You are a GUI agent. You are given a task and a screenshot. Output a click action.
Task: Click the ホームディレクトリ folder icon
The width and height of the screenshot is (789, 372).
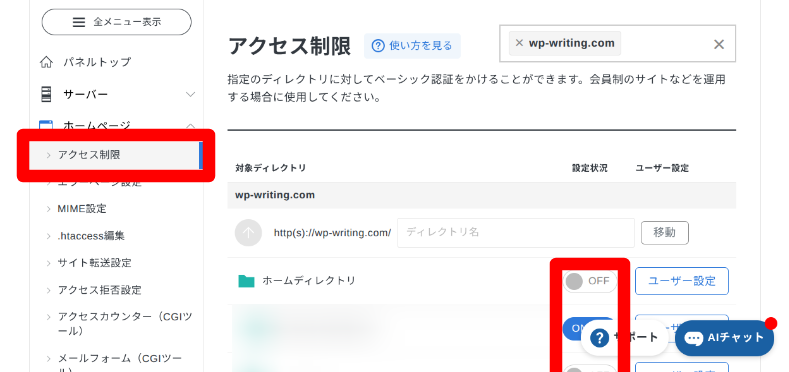tap(246, 281)
